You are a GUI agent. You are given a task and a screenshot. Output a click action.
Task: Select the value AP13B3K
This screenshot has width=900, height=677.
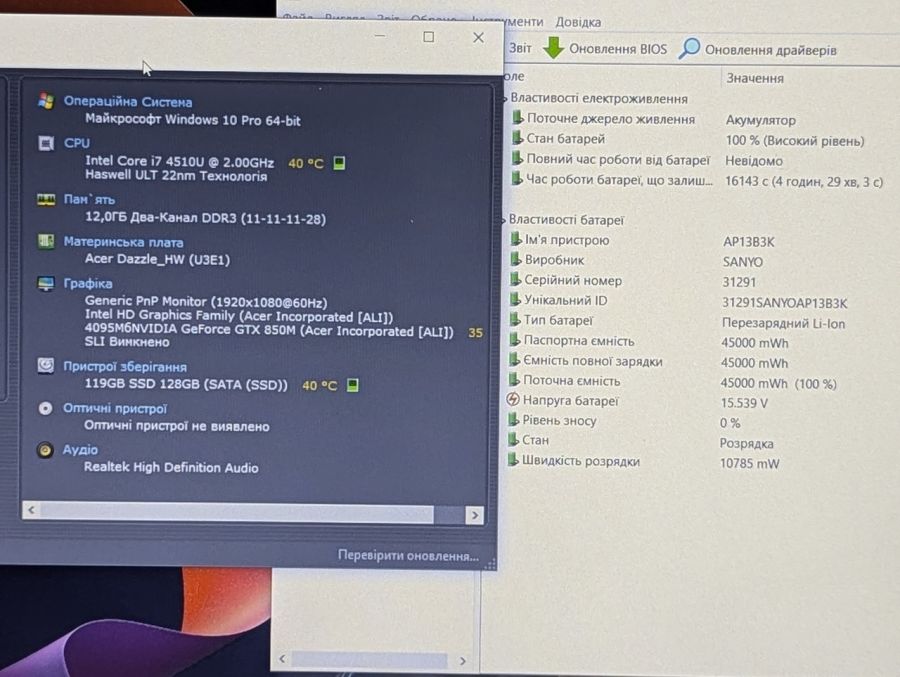pyautogui.click(x=748, y=242)
